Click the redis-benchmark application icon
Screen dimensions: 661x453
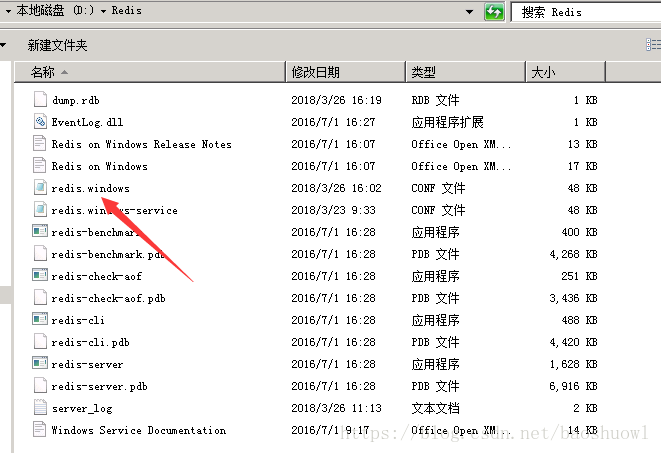click(40, 231)
